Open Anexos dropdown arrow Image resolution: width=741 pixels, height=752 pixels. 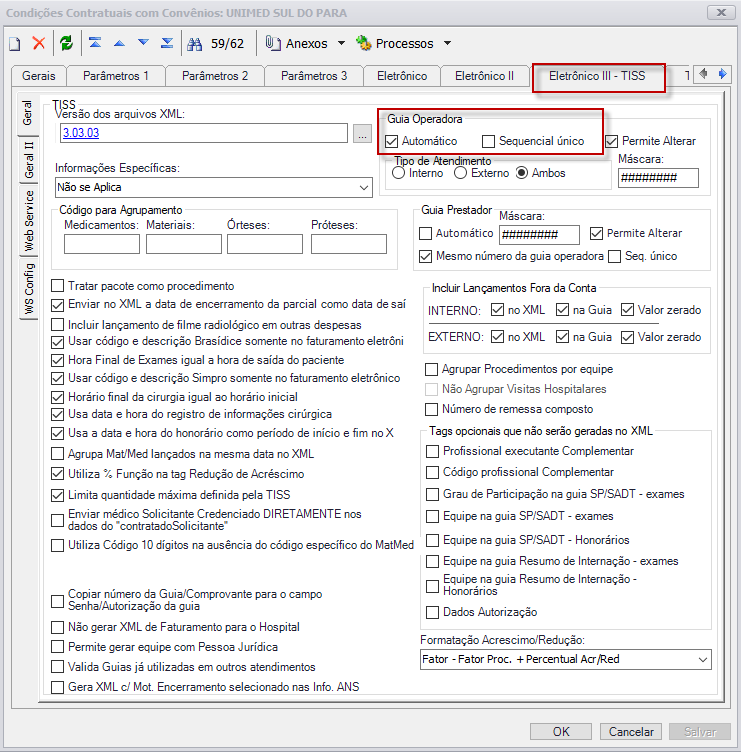[341, 43]
